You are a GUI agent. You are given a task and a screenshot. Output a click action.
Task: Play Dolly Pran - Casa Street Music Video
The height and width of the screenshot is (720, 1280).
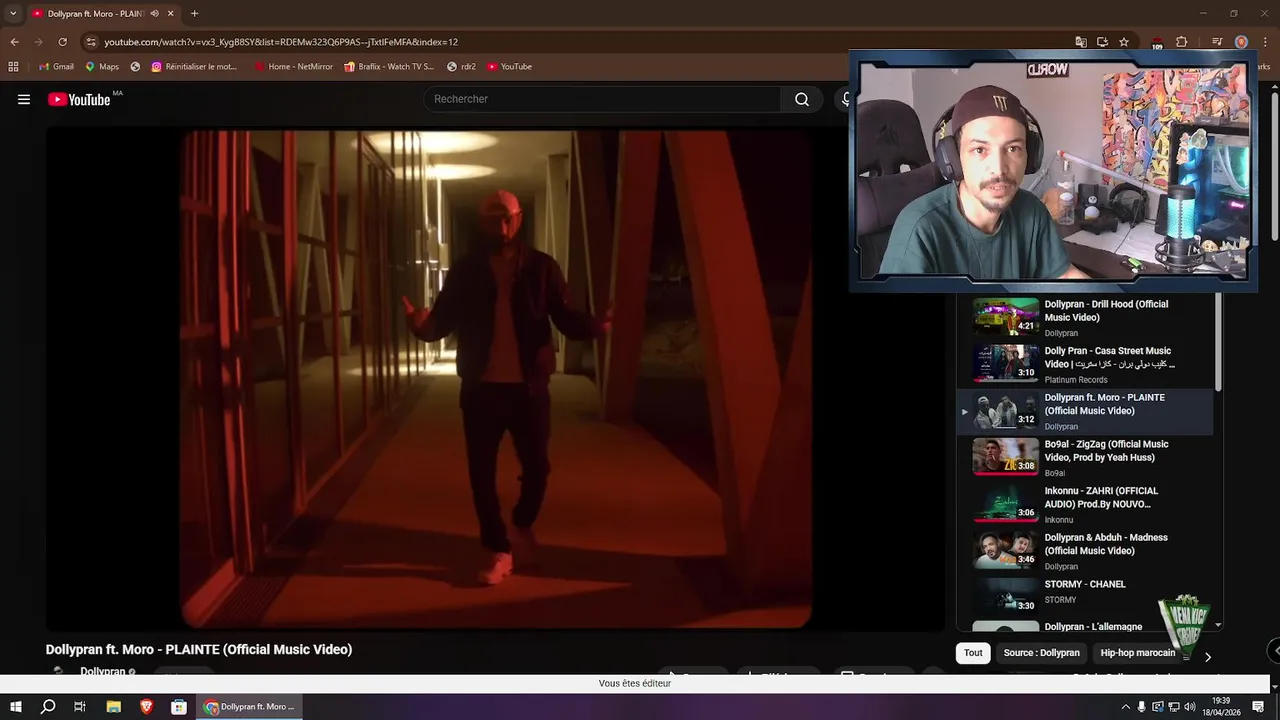click(1085, 364)
